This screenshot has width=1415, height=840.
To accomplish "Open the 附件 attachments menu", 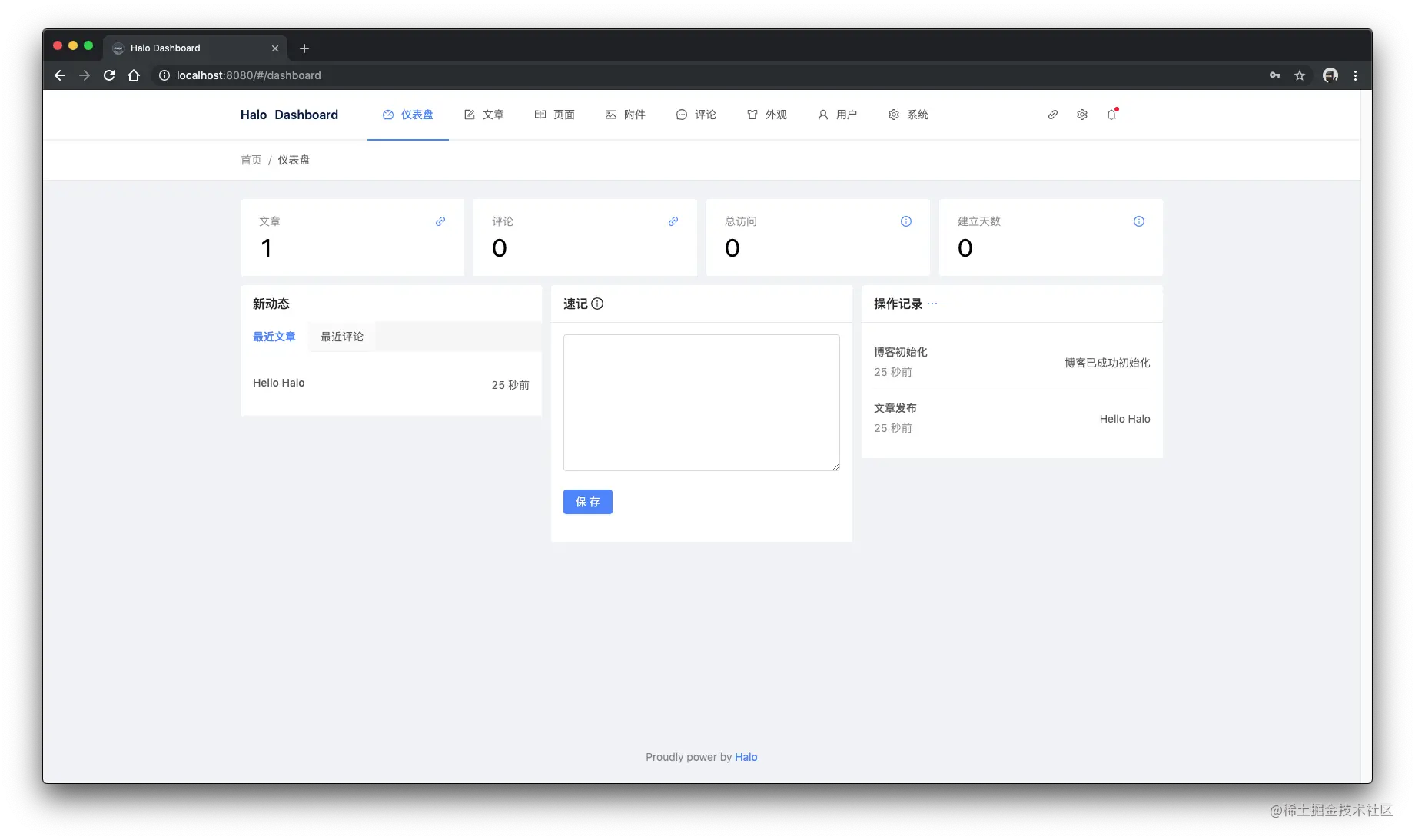I will click(x=626, y=115).
